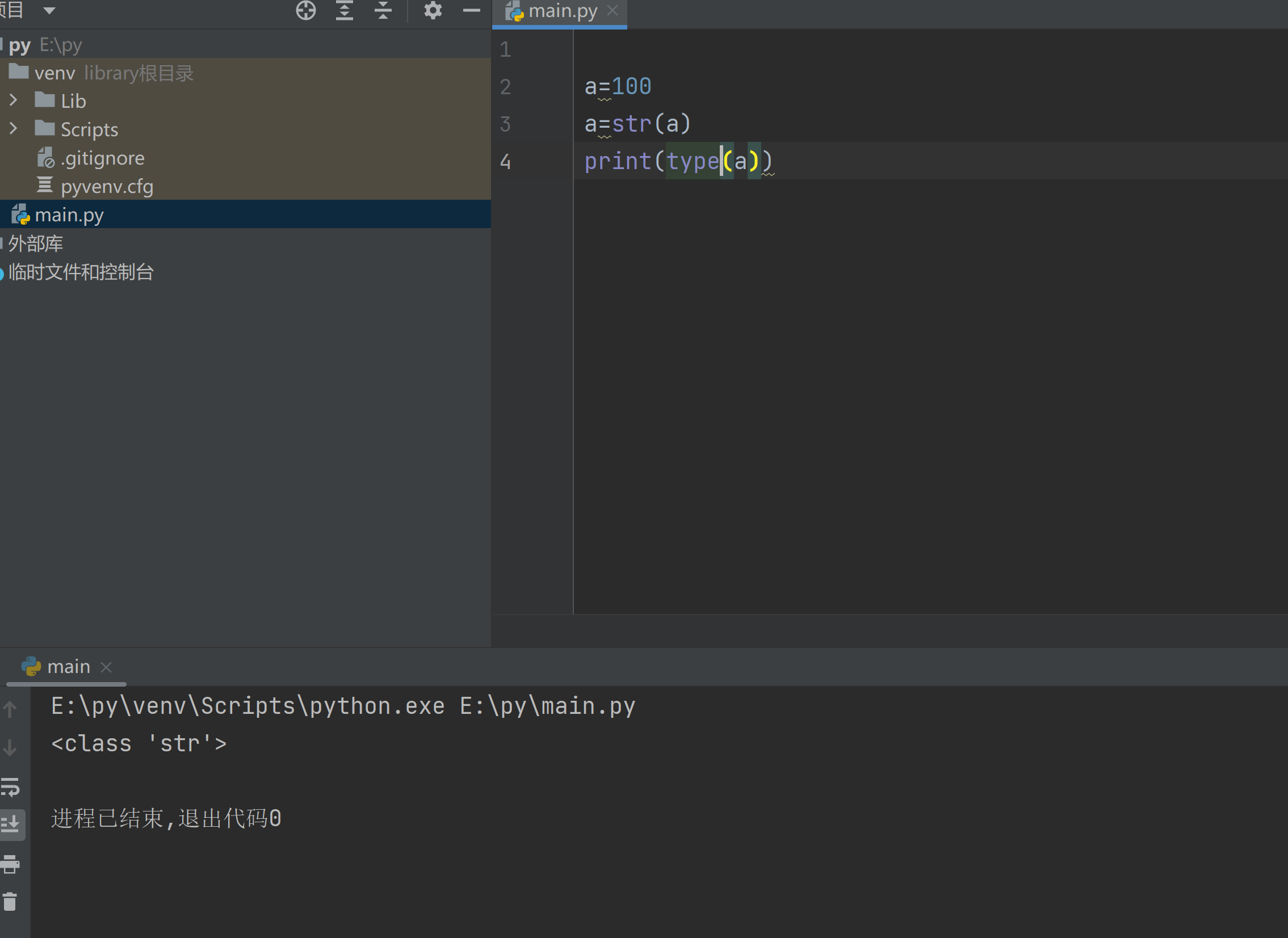Close the main run tab
This screenshot has width=1288, height=938.
(x=106, y=667)
